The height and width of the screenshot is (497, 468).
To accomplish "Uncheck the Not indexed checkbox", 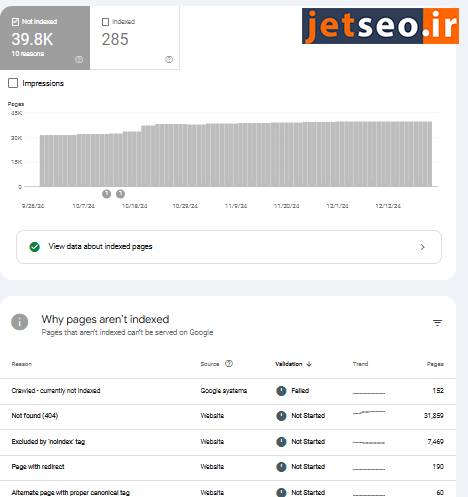I will coord(15,22).
